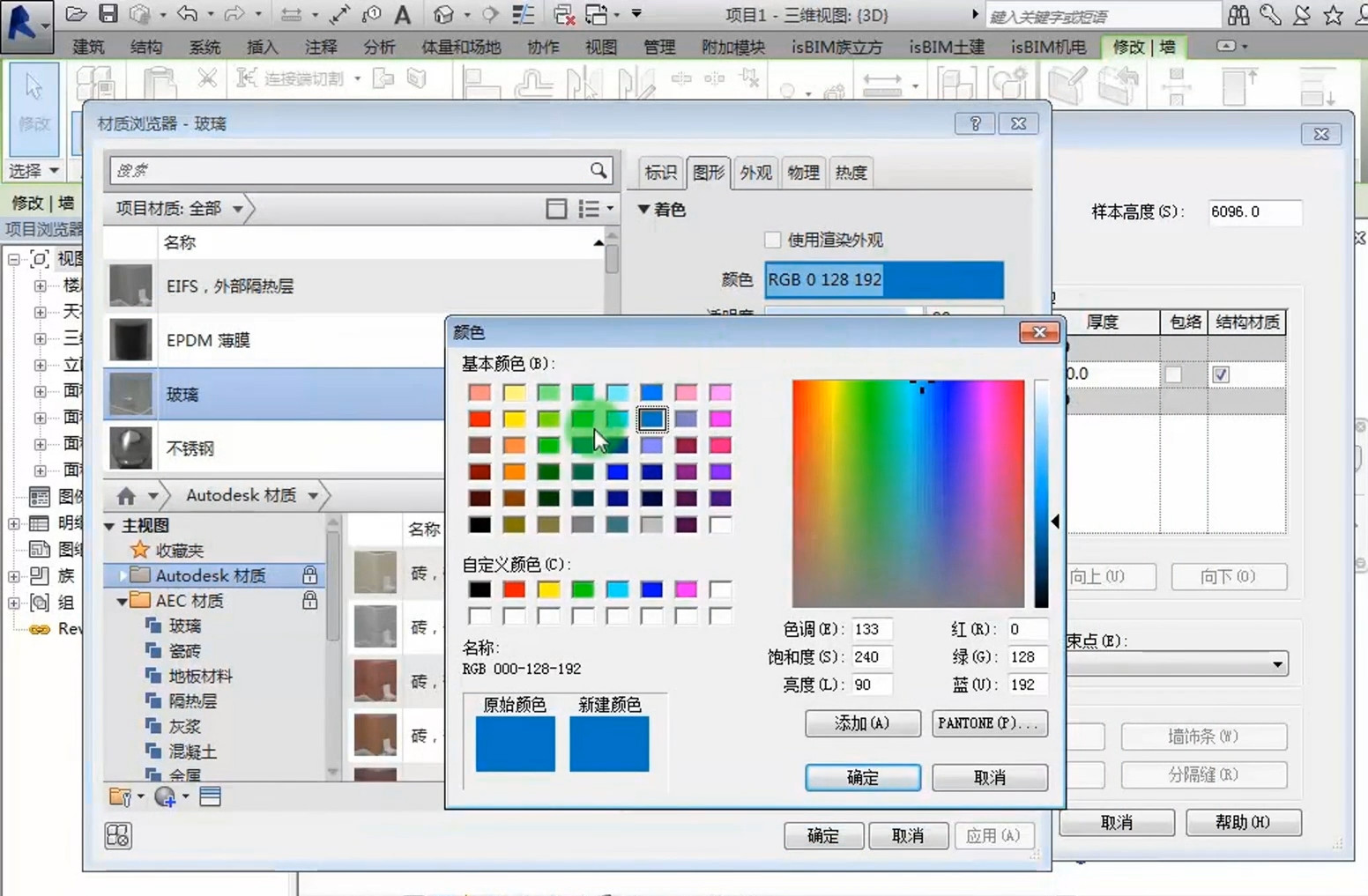The height and width of the screenshot is (896, 1368).
Task: Pick the red swatch in 自定义颜色
Action: [x=514, y=589]
